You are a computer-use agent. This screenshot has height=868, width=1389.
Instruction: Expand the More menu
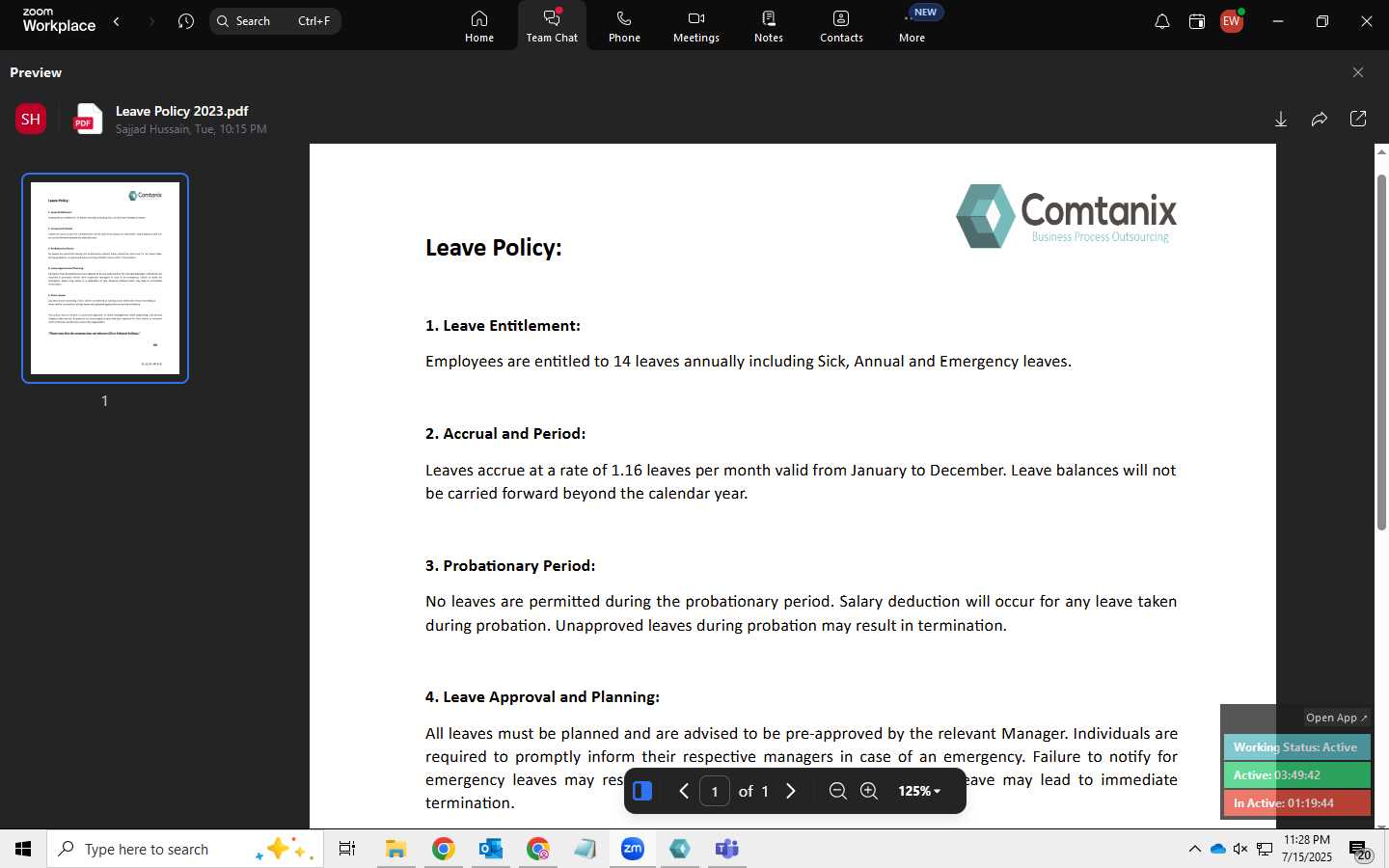tap(912, 26)
